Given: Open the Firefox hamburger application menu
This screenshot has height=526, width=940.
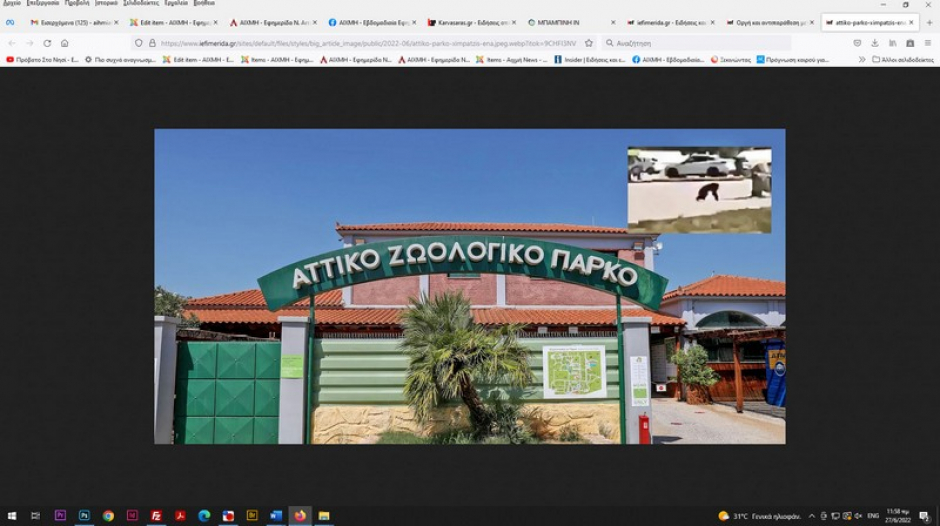Looking at the screenshot, I should 927,43.
